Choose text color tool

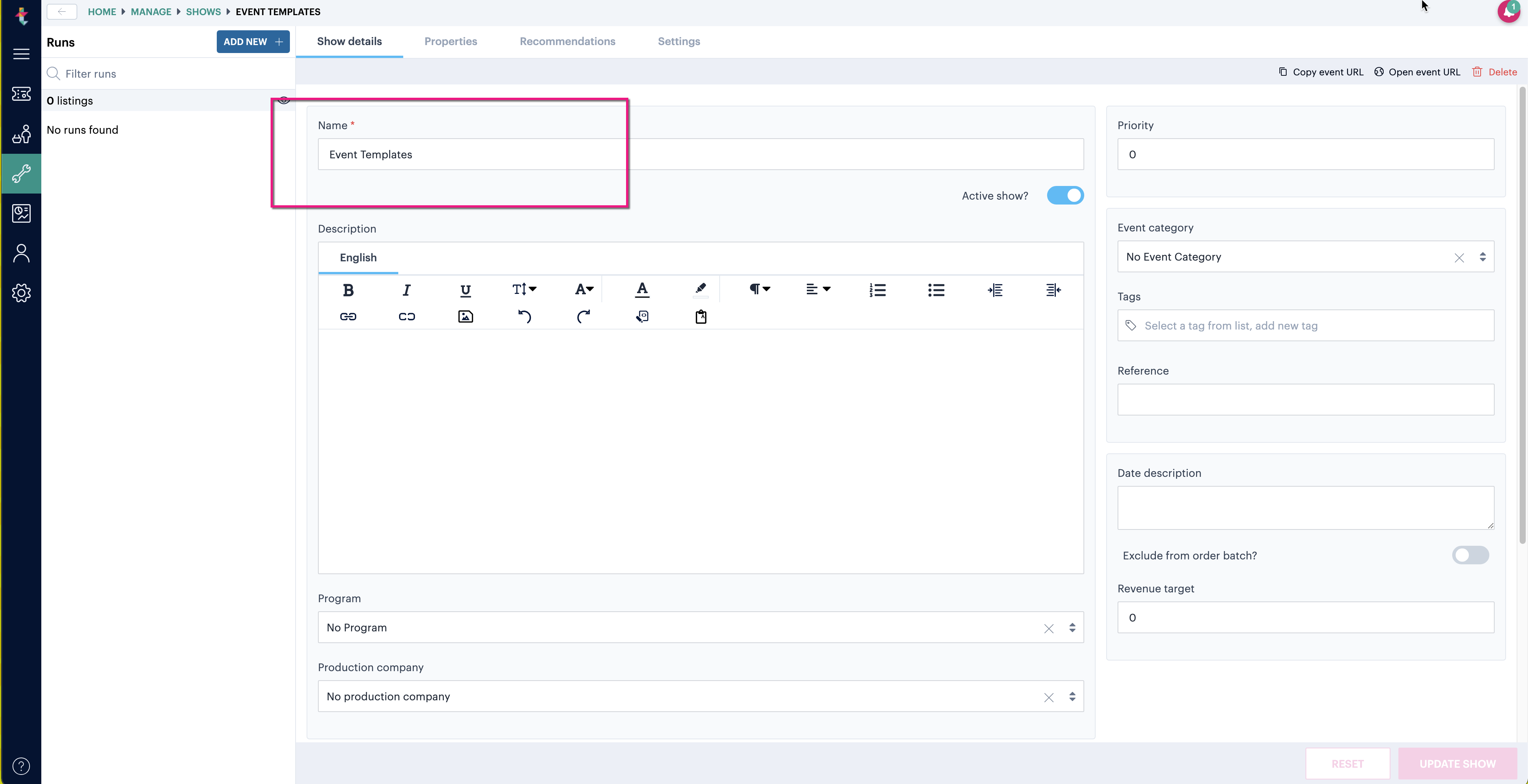click(642, 289)
